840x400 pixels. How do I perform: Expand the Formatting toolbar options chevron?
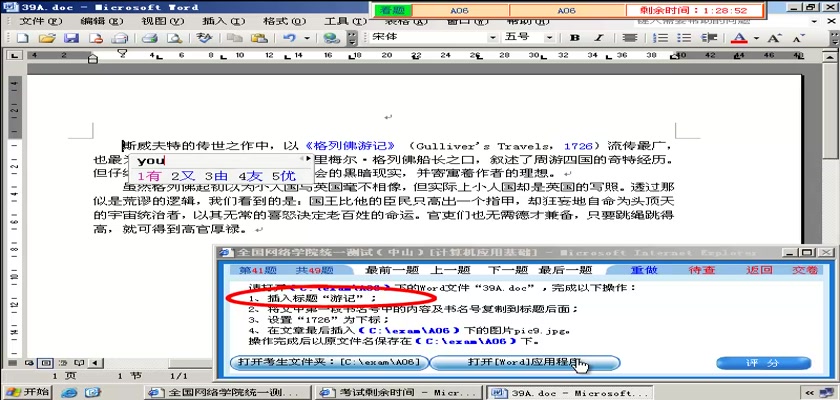tap(835, 38)
